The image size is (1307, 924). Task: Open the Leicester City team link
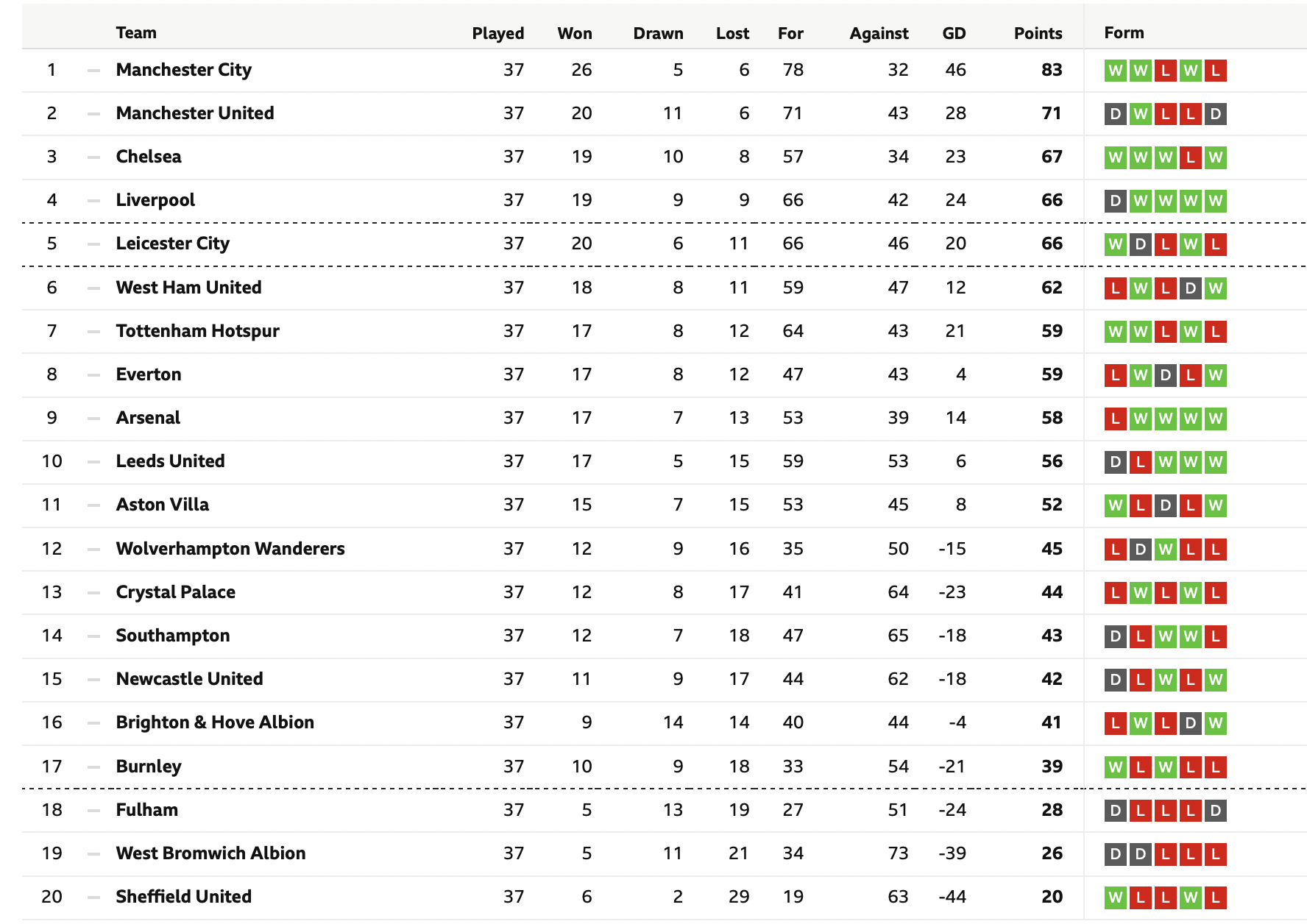tap(173, 244)
